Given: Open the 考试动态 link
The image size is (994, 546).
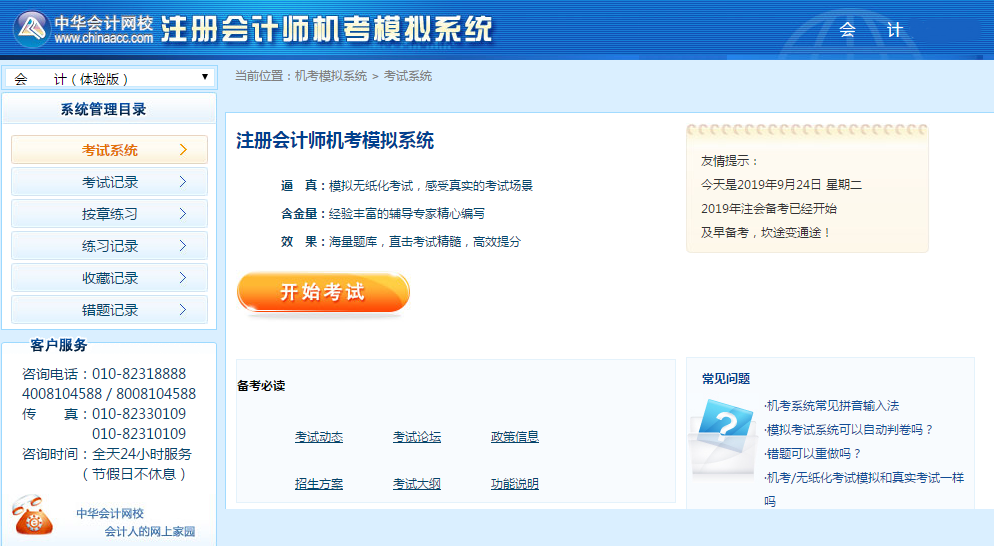Looking at the screenshot, I should (x=319, y=437).
